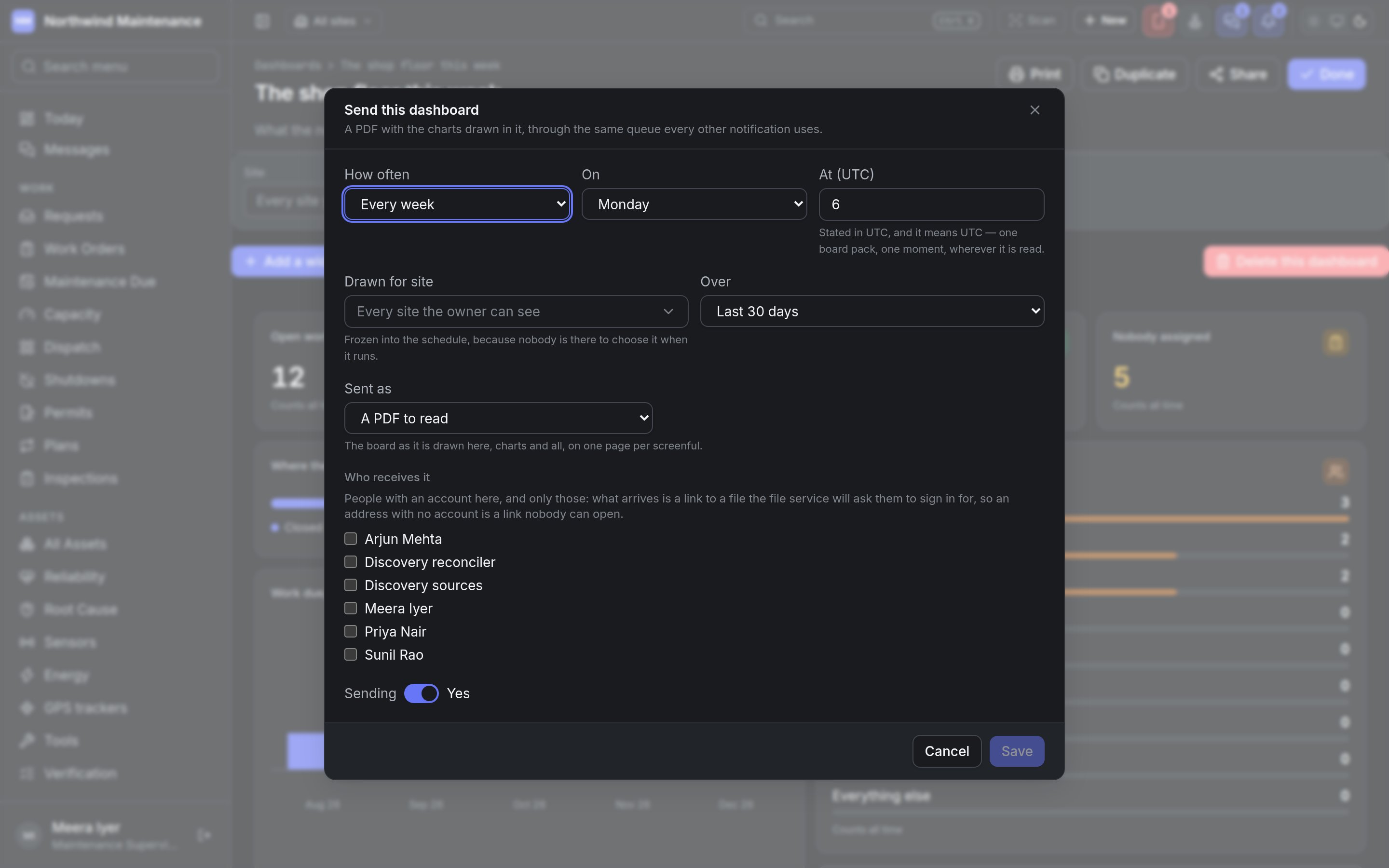Open the All sites selector in the top bar
Viewport: 1389px width, 868px height.
[333, 21]
